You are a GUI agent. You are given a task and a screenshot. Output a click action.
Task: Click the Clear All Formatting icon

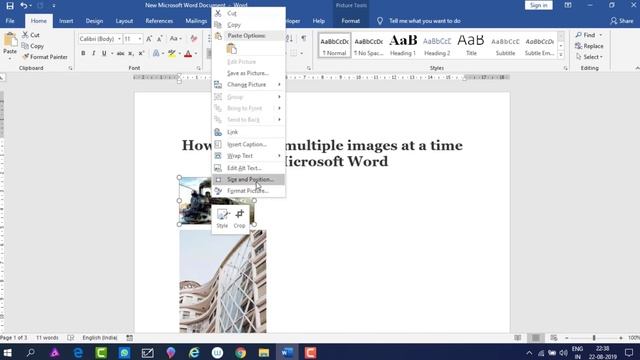coord(193,39)
